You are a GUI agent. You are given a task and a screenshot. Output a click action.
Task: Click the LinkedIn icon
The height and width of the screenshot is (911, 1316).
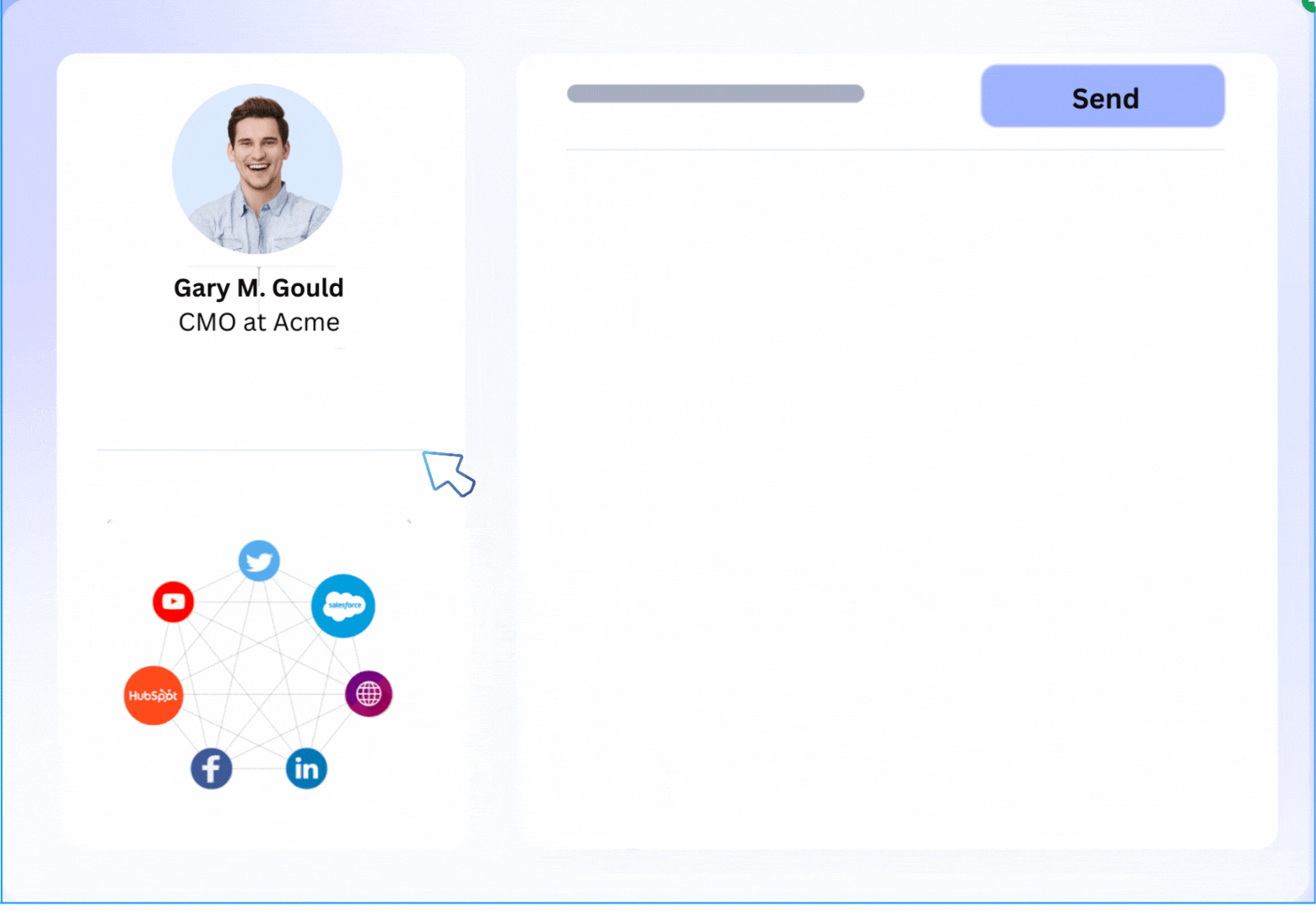tap(306, 768)
